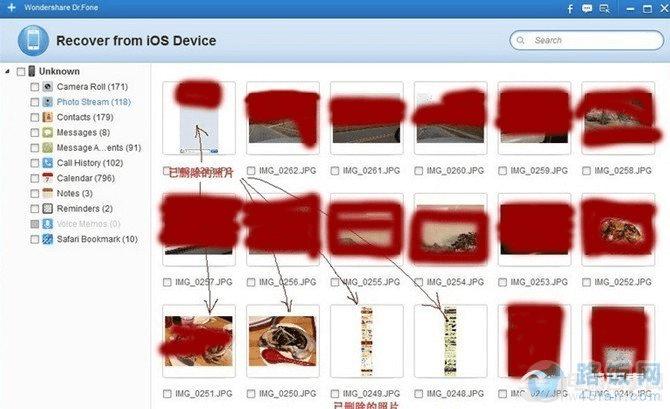Enable checkbox for IMG_0262.JPG

coord(251,171)
